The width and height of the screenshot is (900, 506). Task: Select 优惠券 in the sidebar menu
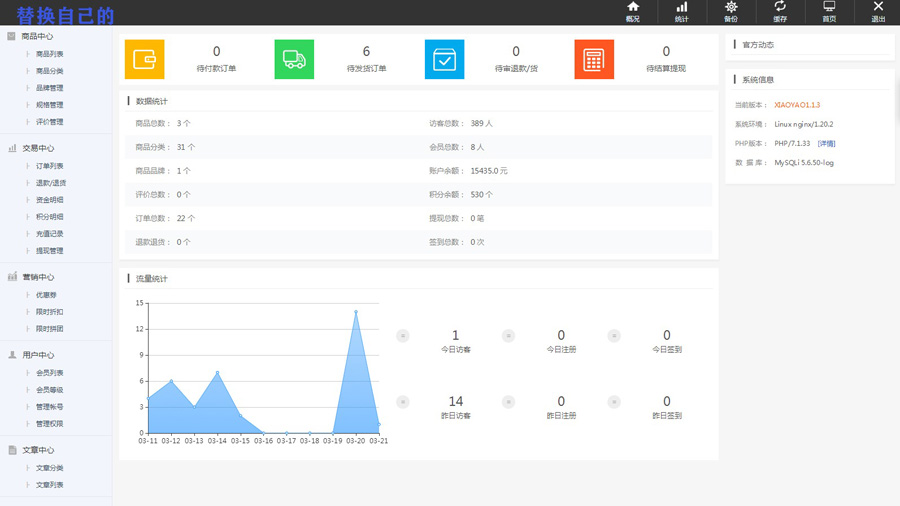[46, 295]
